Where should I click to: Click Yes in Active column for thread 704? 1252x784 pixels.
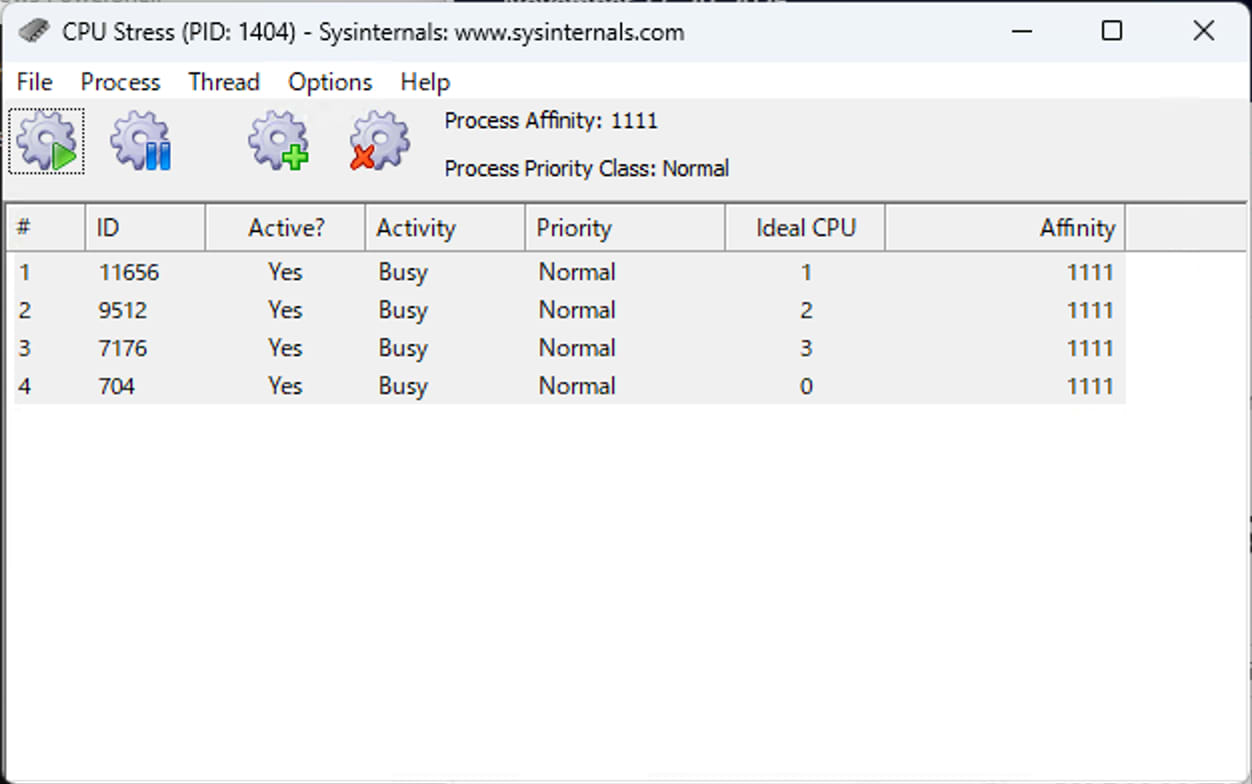[285, 386]
